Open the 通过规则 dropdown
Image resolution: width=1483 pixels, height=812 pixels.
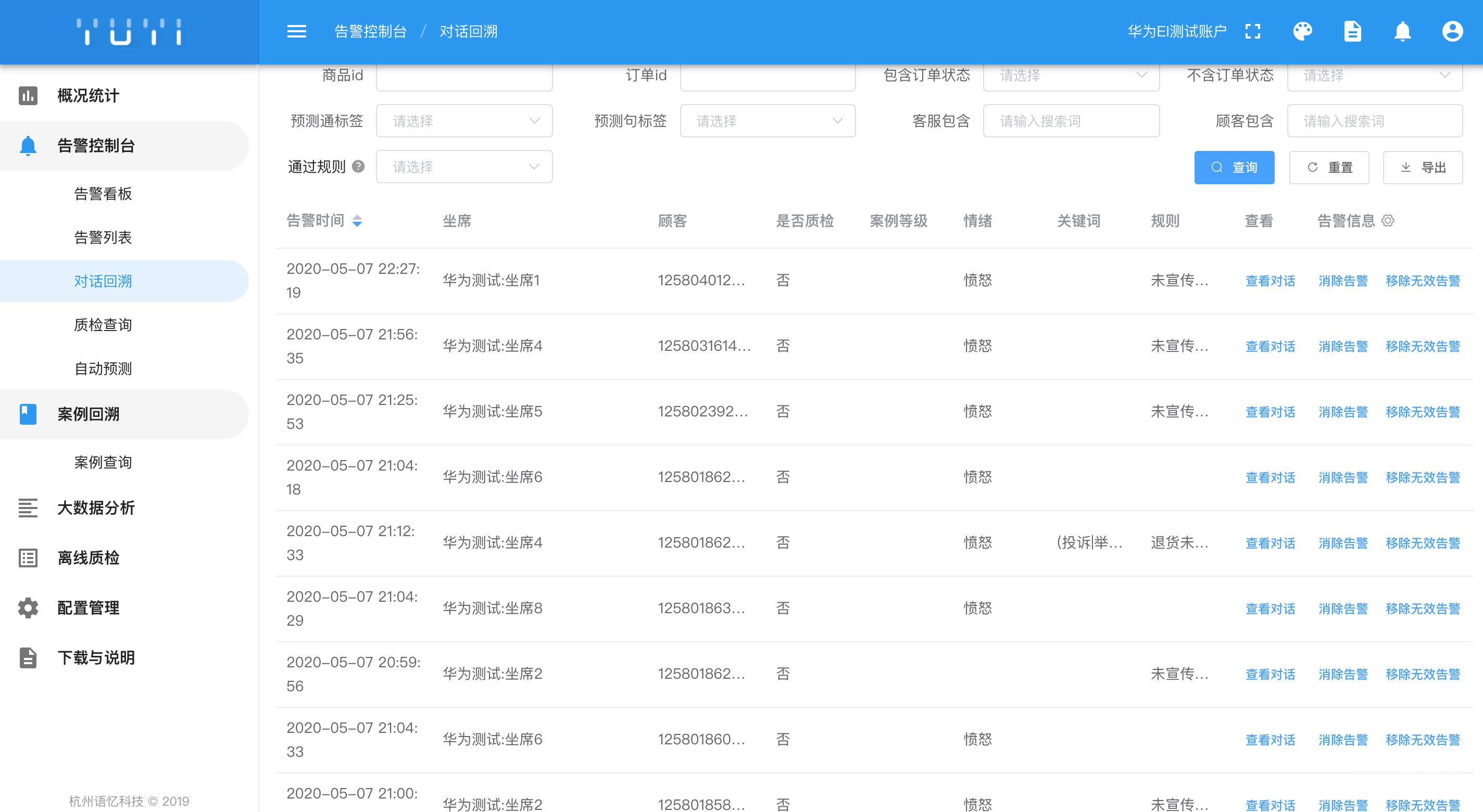[x=464, y=167]
